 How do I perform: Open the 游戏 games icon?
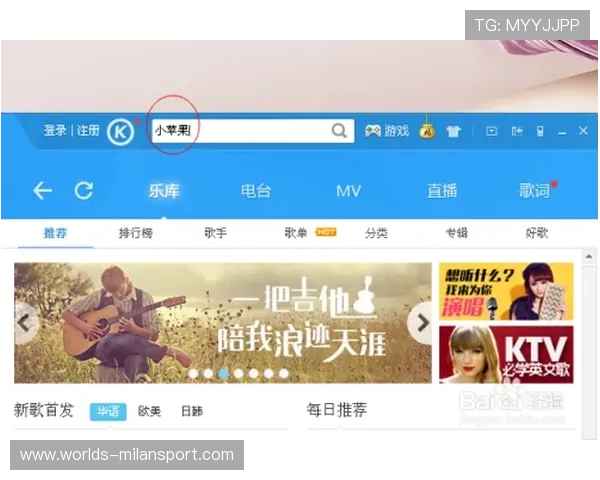tap(387, 131)
